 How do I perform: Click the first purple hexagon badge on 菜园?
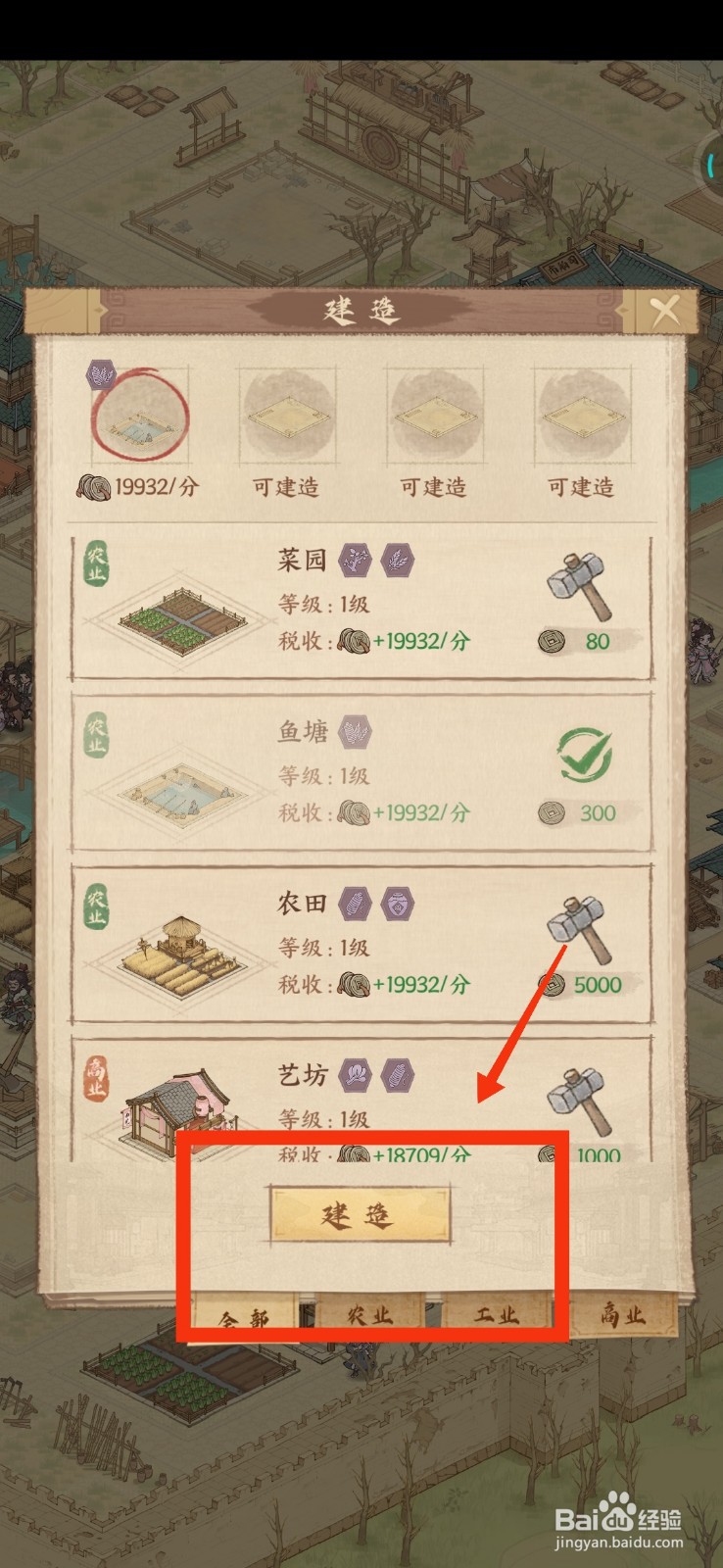pyautogui.click(x=353, y=561)
